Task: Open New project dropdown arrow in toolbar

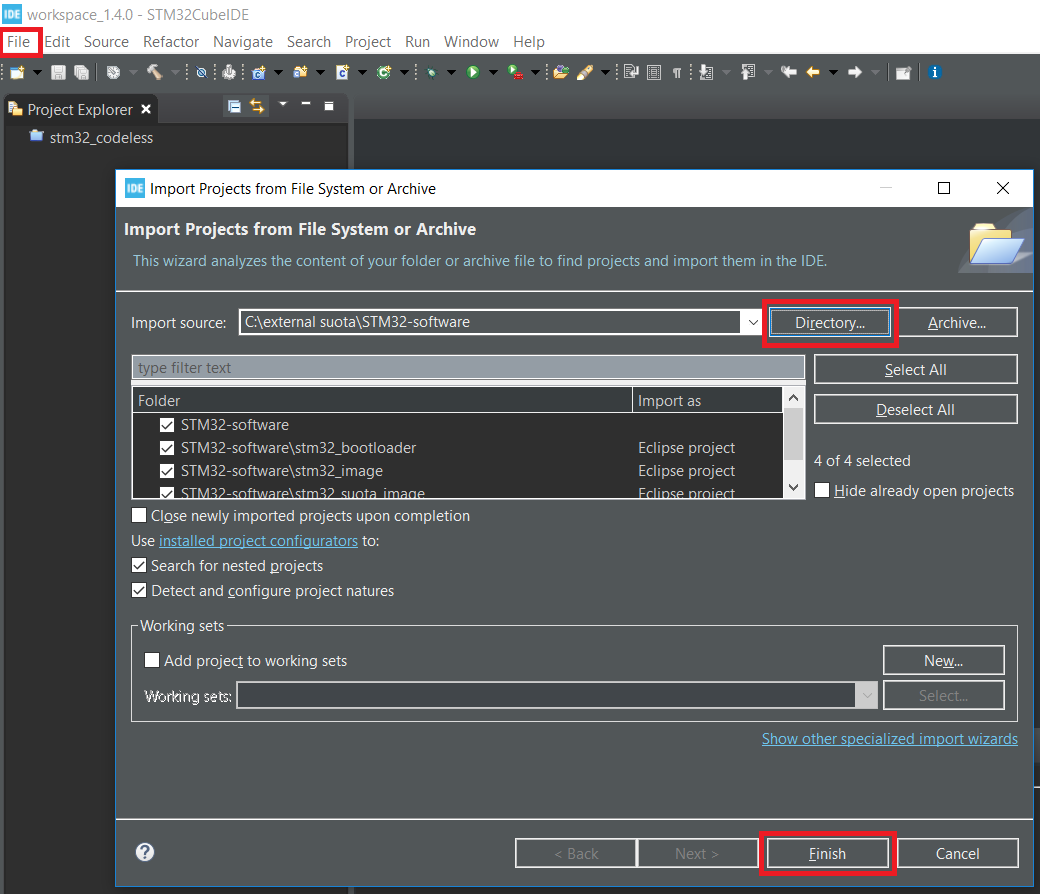Action: coord(37,72)
